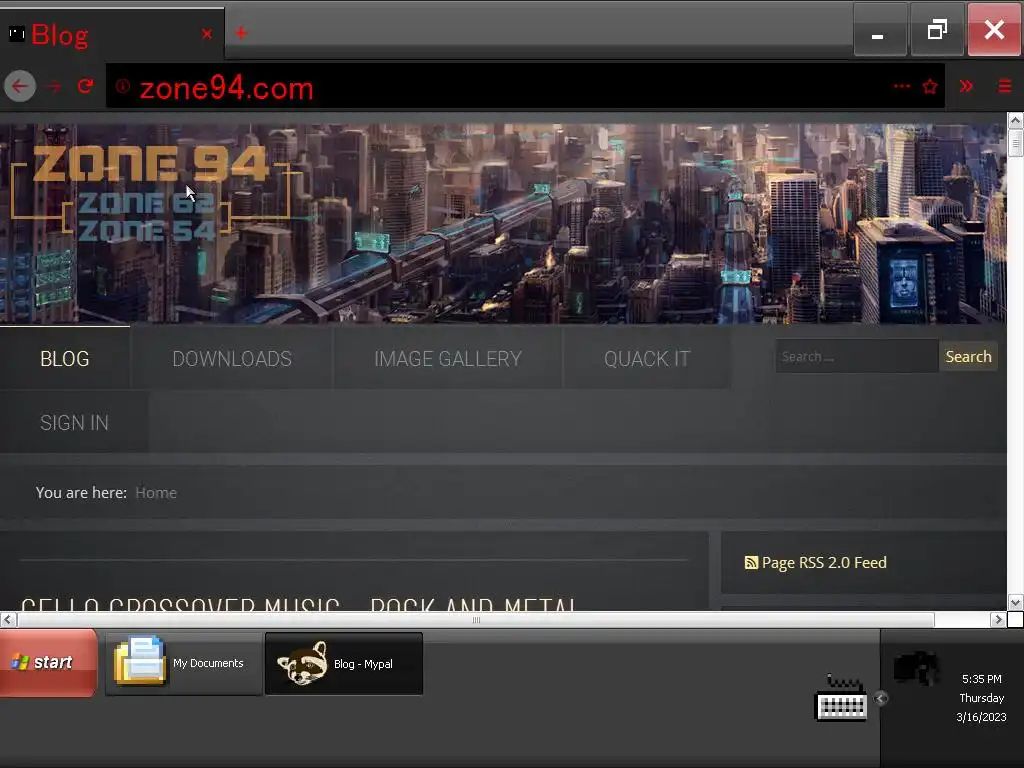1024x768 pixels.
Task: Open the site information icon in the address bar
Action: coord(123,86)
